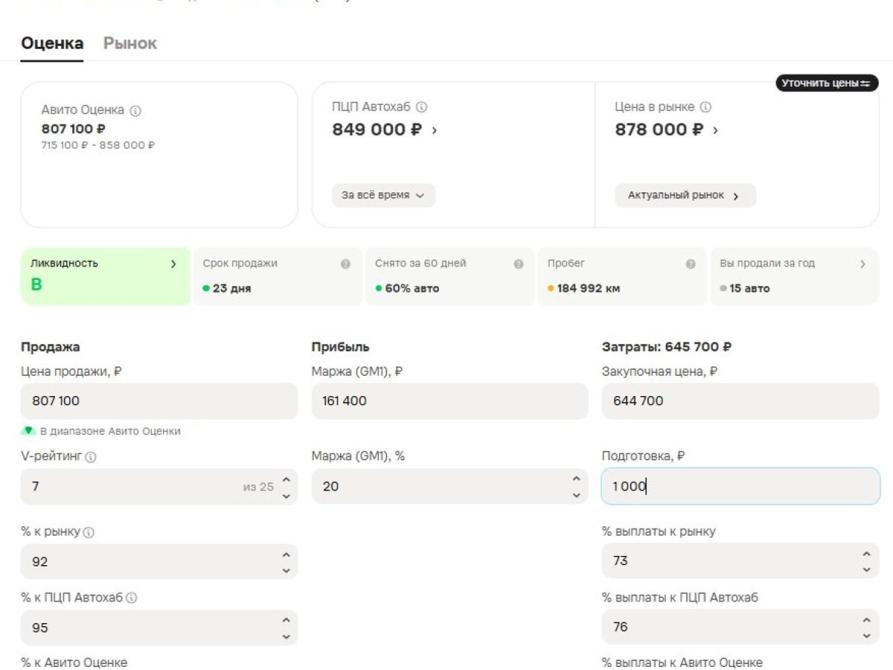Increase V-рейтинг value with up arrow
Image resolution: width=893 pixels, height=670 pixels.
(x=286, y=480)
